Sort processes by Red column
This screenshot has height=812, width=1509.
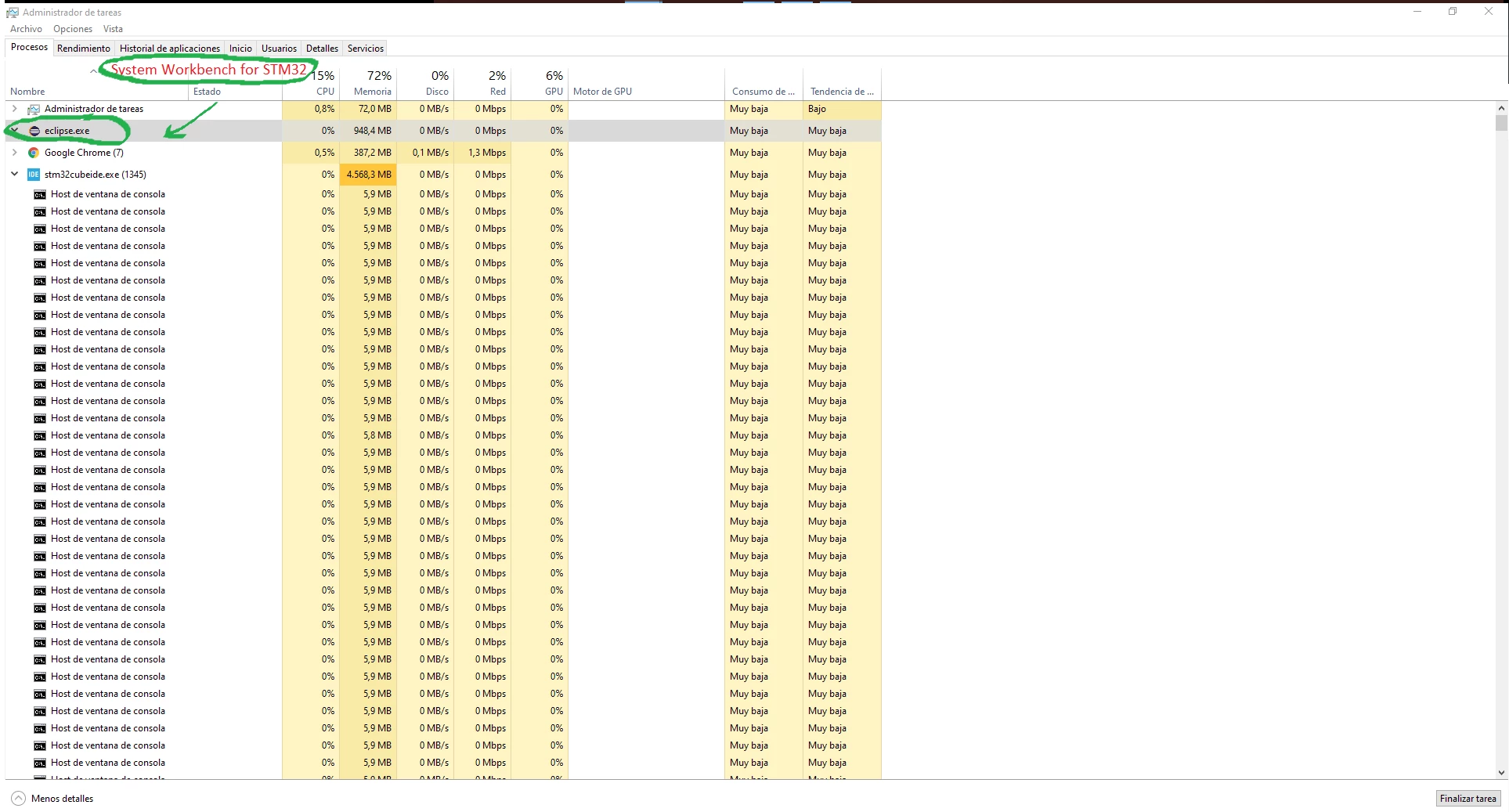pos(482,85)
